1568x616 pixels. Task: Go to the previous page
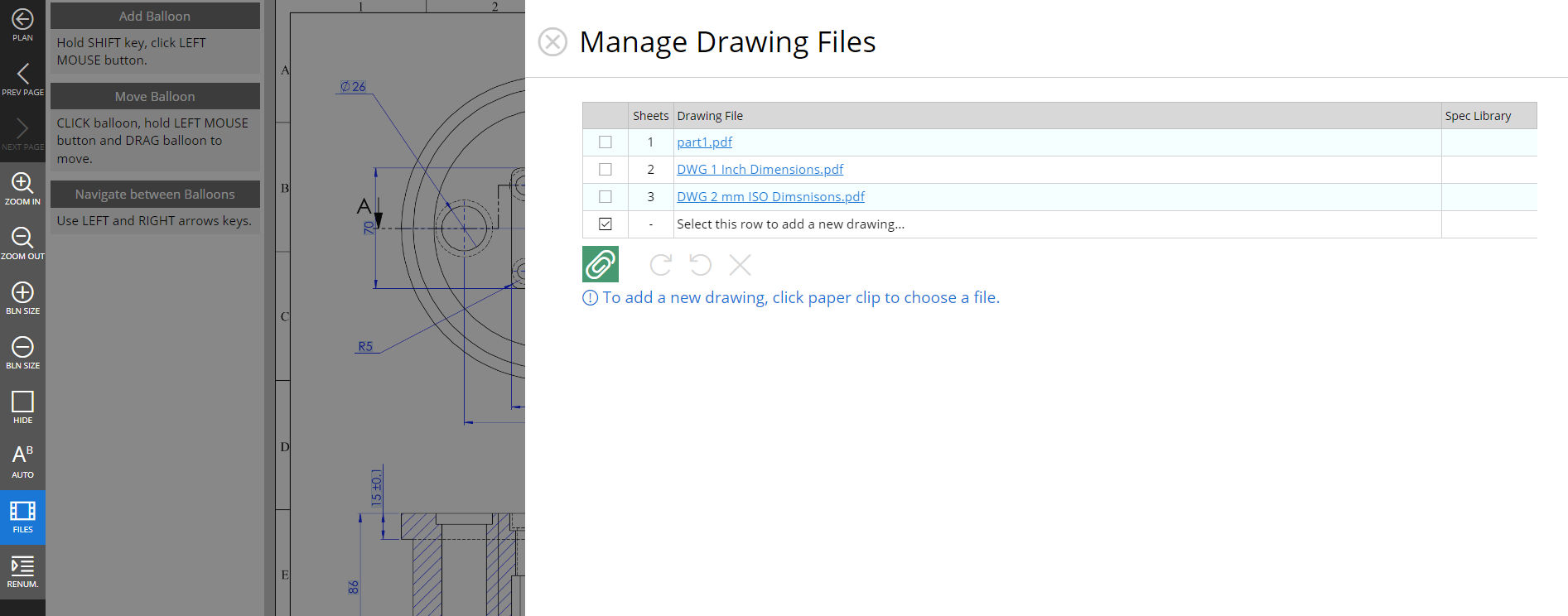[x=22, y=79]
